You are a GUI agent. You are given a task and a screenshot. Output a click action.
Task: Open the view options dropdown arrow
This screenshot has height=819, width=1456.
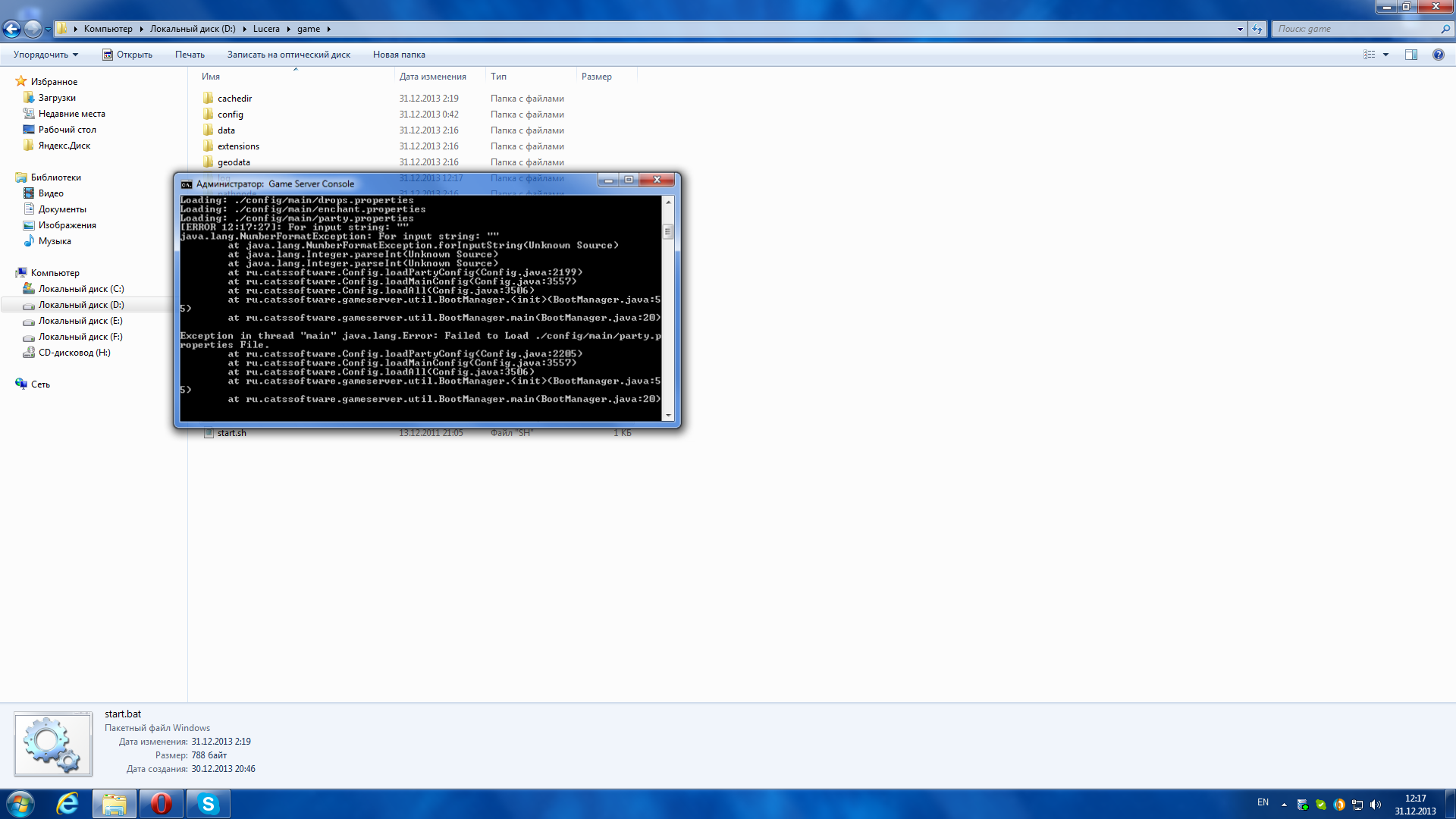pos(1385,55)
